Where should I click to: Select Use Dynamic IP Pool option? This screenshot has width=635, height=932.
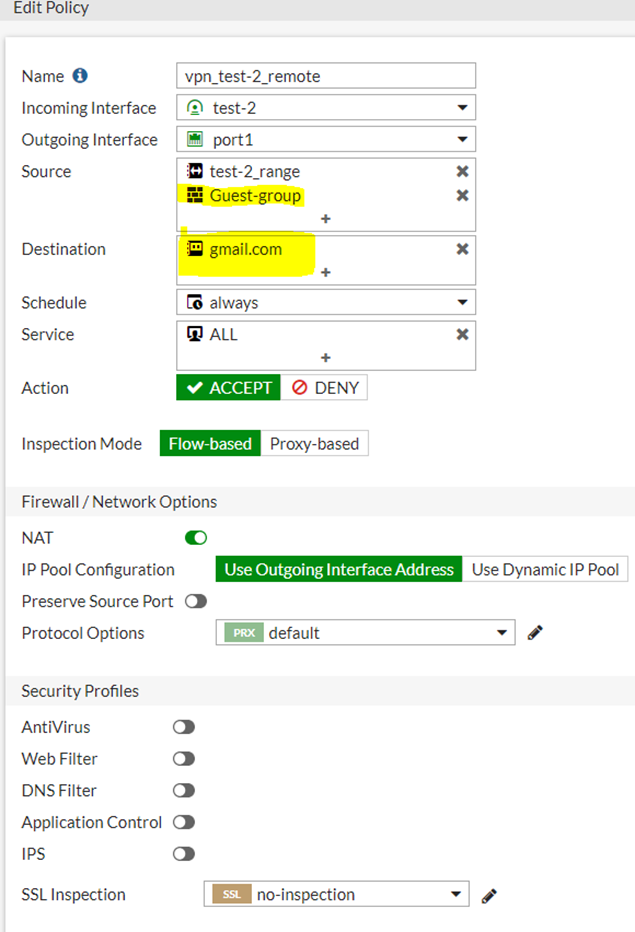545,570
